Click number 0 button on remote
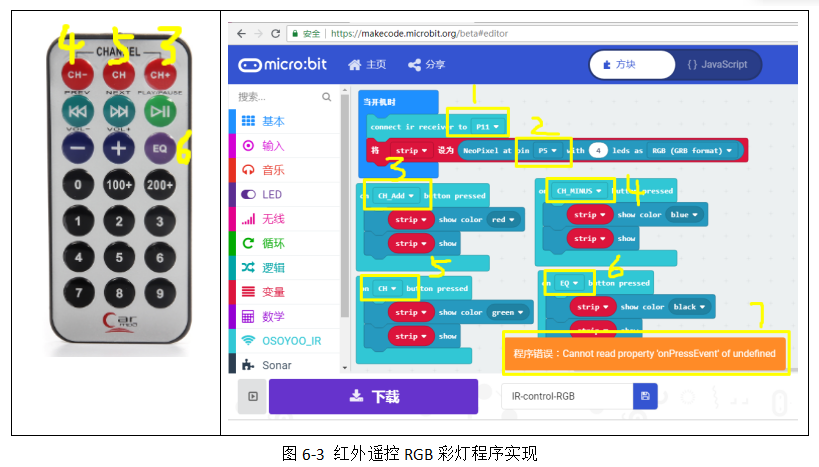This screenshot has width=819, height=467. [x=78, y=185]
